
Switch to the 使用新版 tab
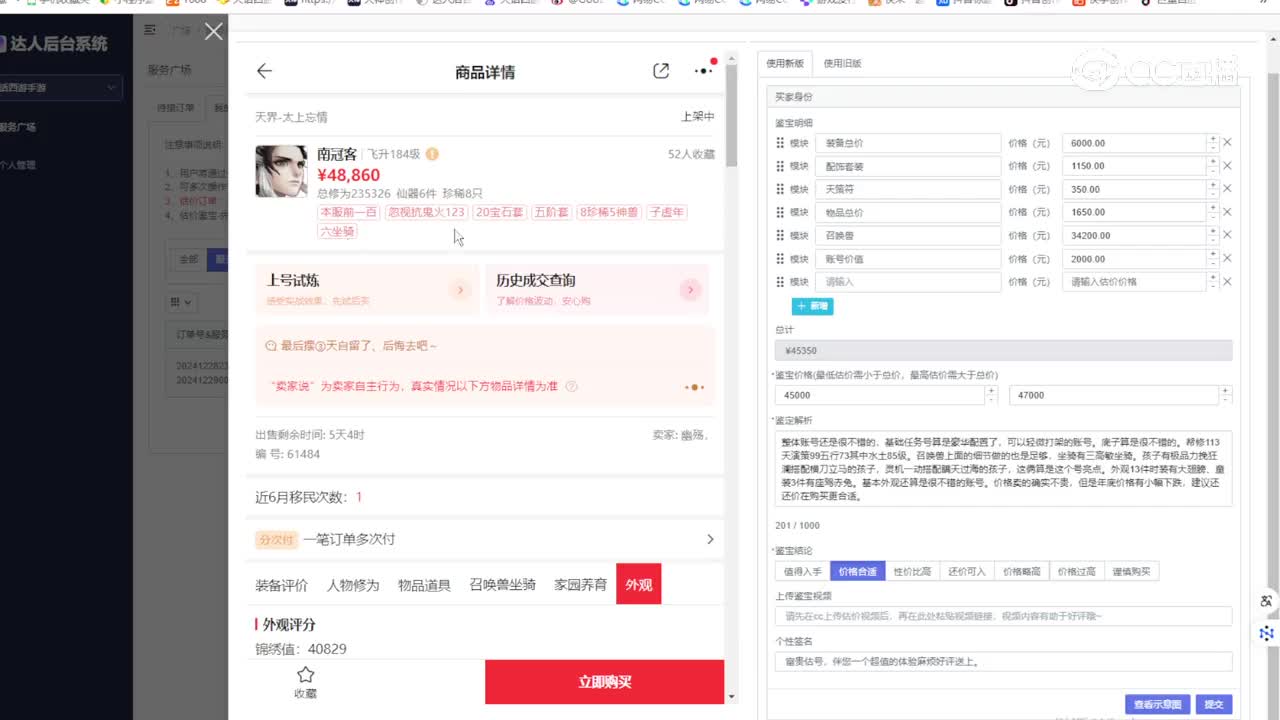coord(785,63)
